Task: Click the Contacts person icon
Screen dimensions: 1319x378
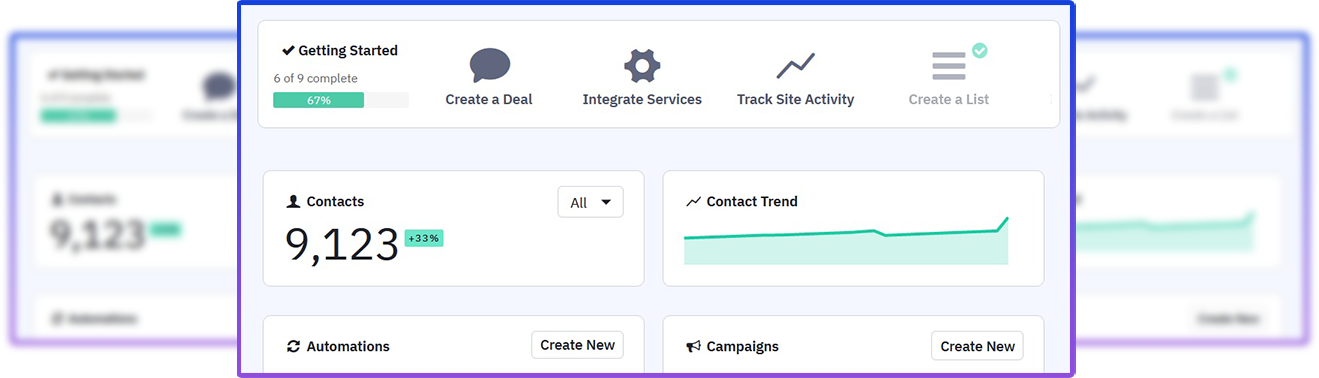Action: pyautogui.click(x=293, y=202)
